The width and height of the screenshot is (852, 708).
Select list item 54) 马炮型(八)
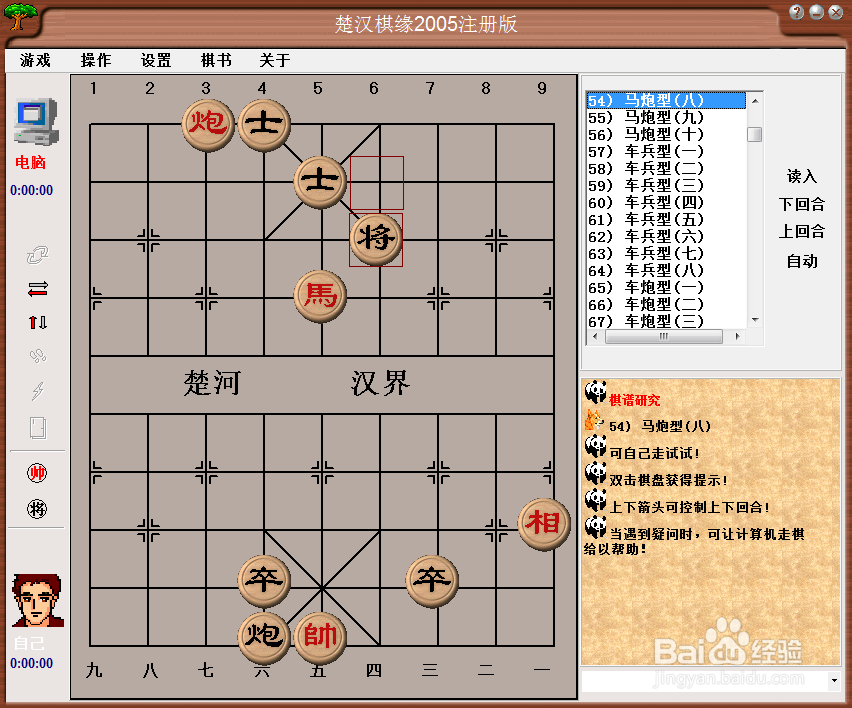pyautogui.click(x=666, y=101)
